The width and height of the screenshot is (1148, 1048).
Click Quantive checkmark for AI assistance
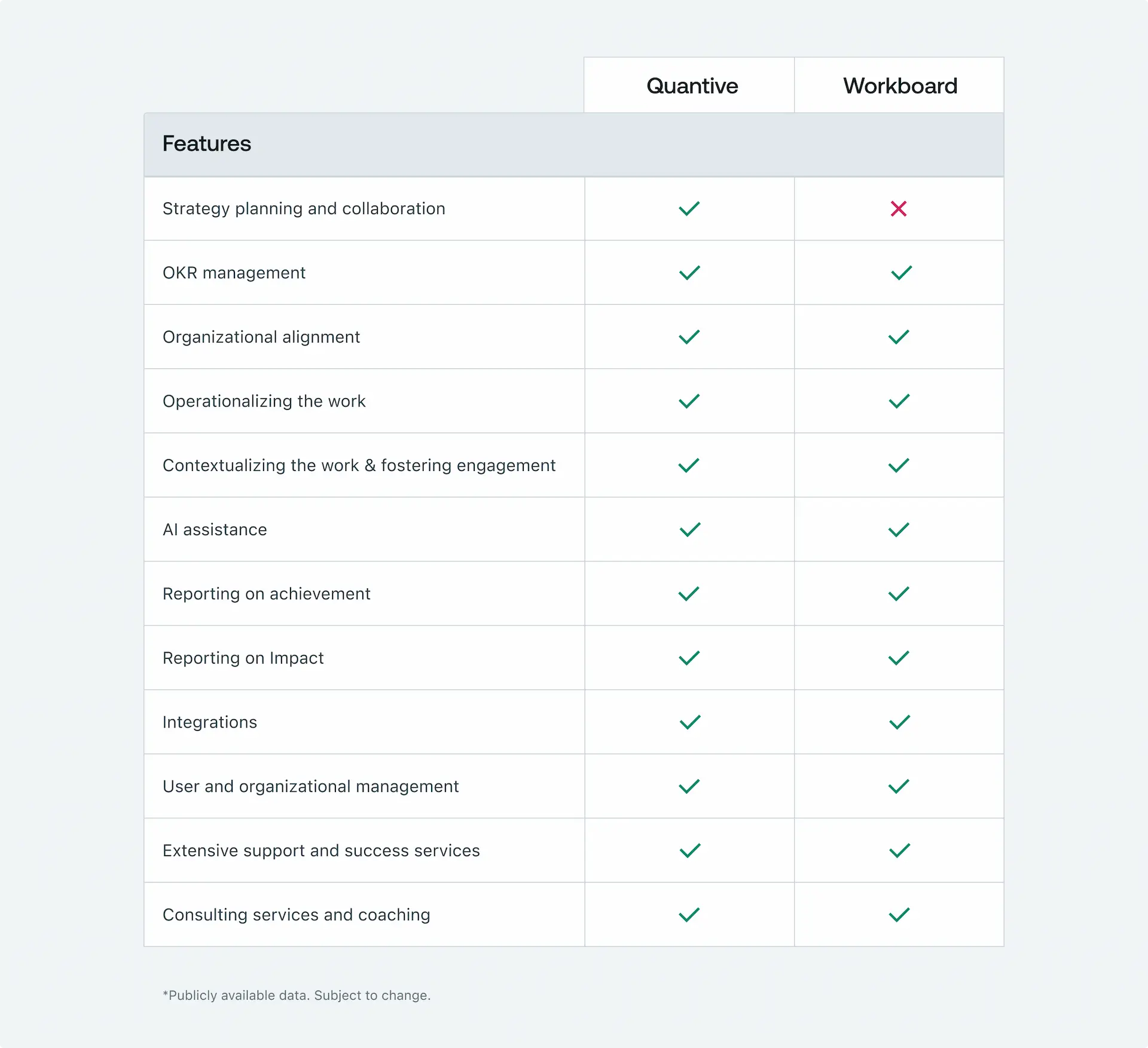(689, 530)
